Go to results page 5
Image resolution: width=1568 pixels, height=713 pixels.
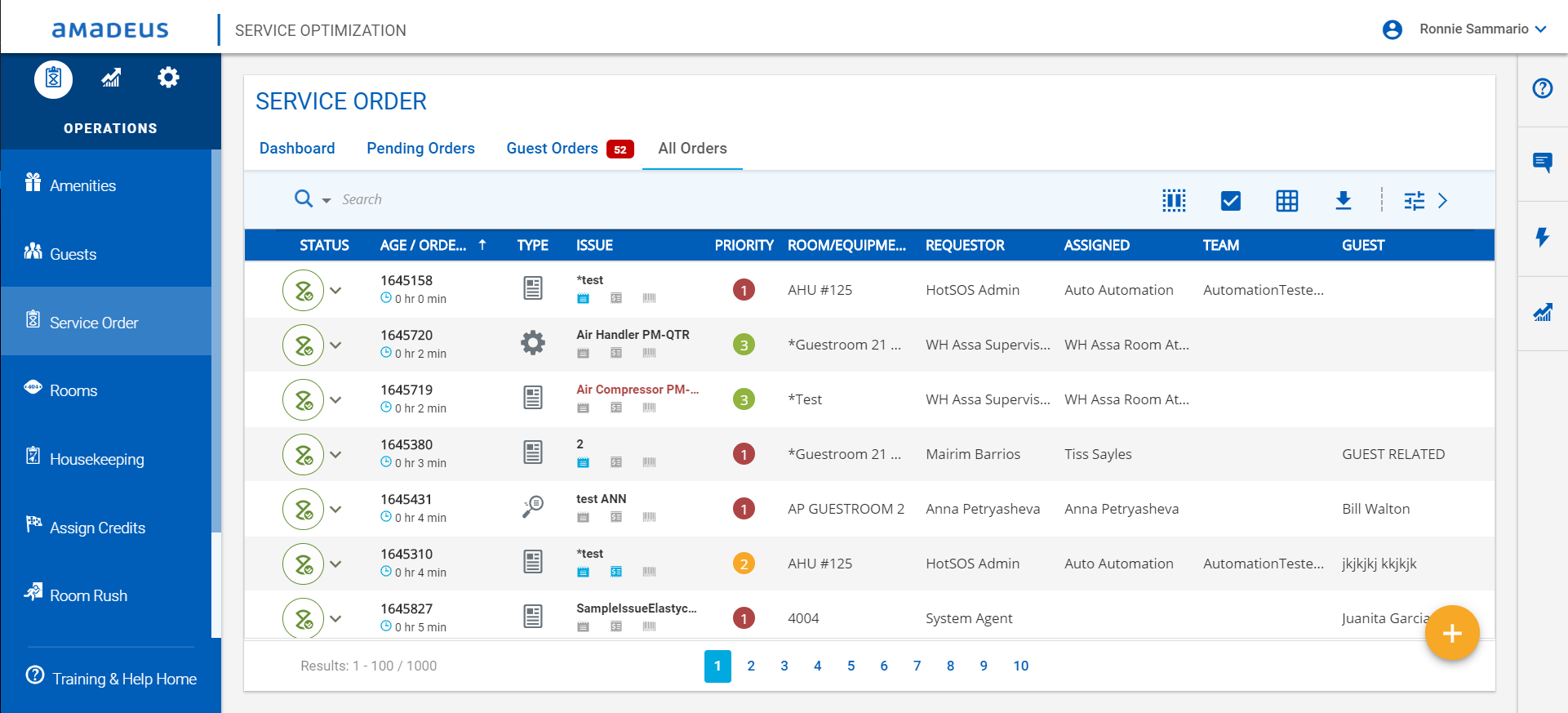[851, 666]
